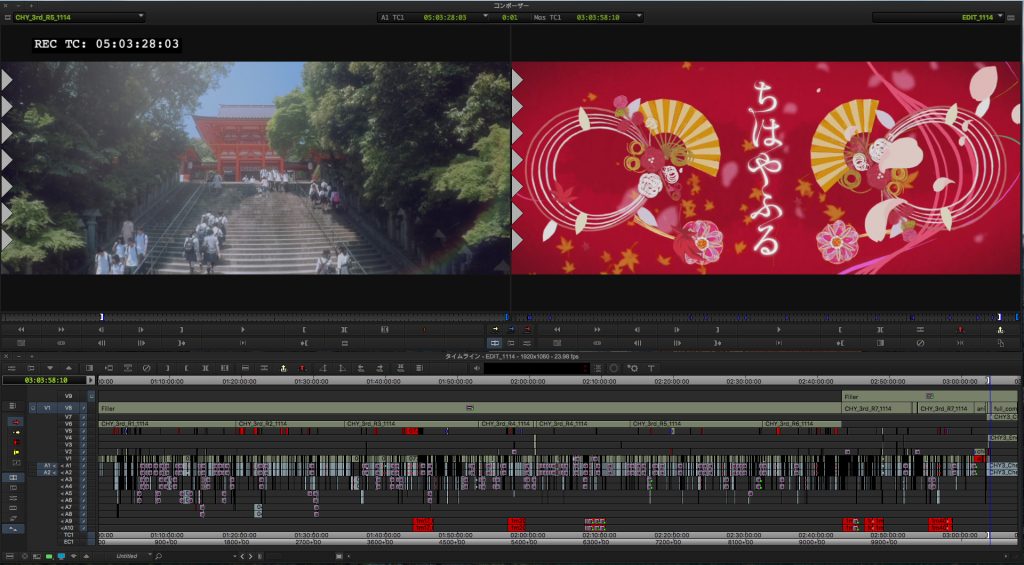The height and width of the screenshot is (565, 1024).
Task: Open Title tool T icon in timeline toolbar
Action: (651, 368)
